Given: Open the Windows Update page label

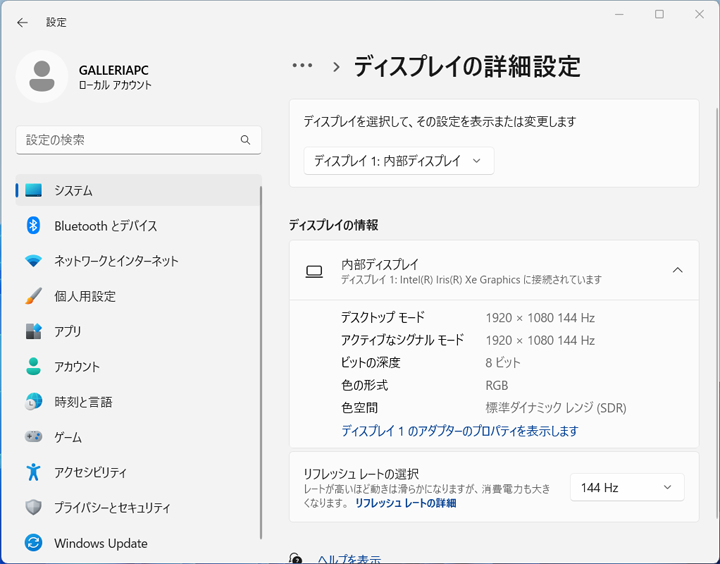Looking at the screenshot, I should coord(101,543).
